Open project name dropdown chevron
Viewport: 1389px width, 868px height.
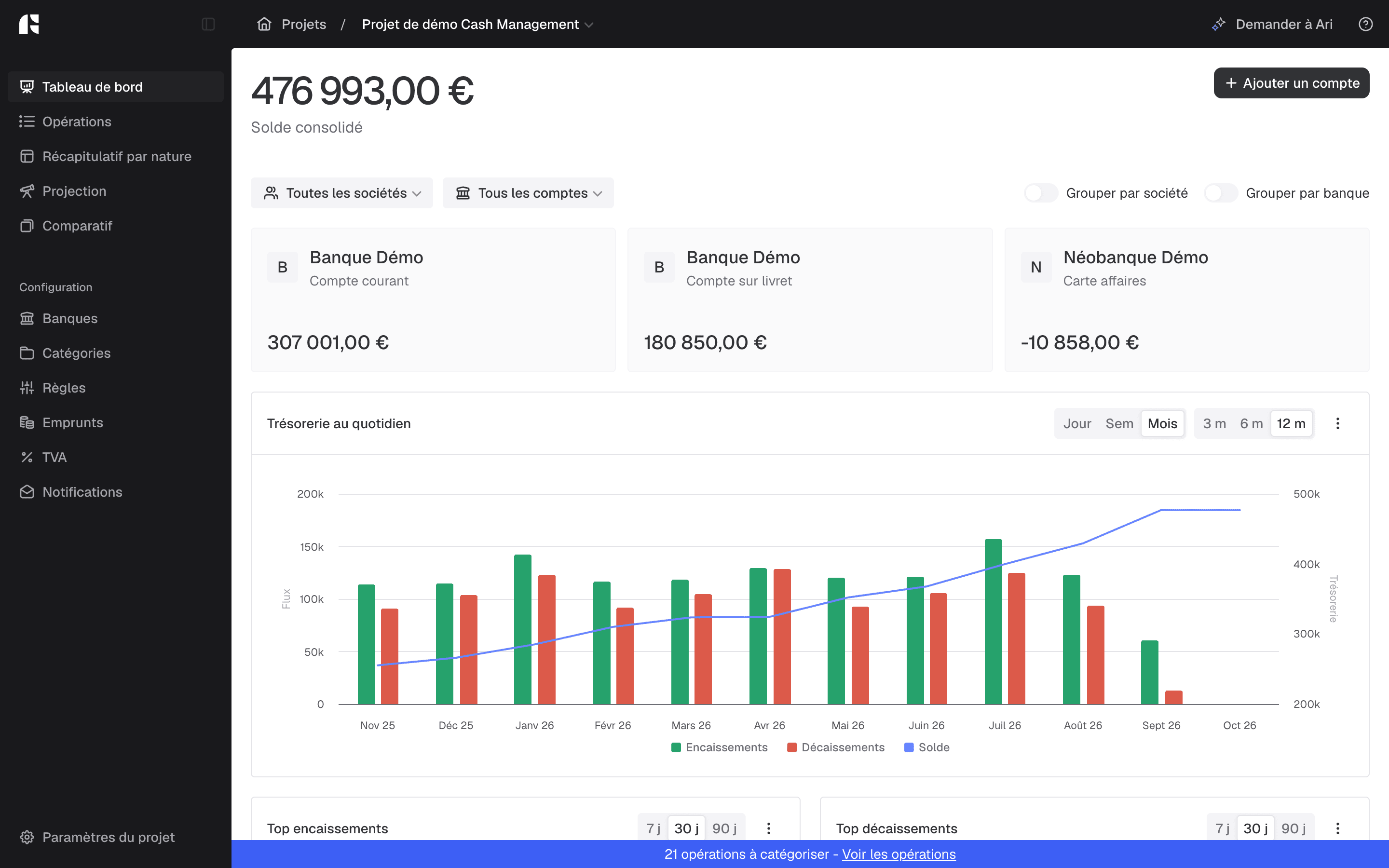(589, 25)
